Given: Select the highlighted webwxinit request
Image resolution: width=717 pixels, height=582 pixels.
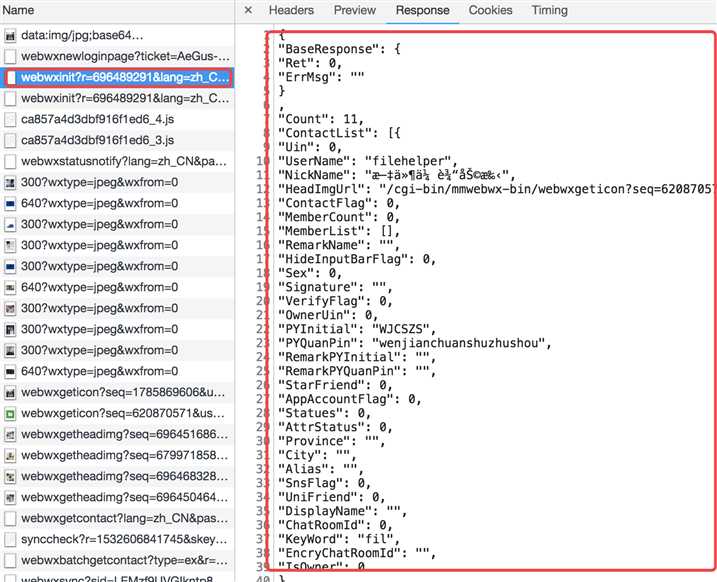Looking at the screenshot, I should click(118, 77).
